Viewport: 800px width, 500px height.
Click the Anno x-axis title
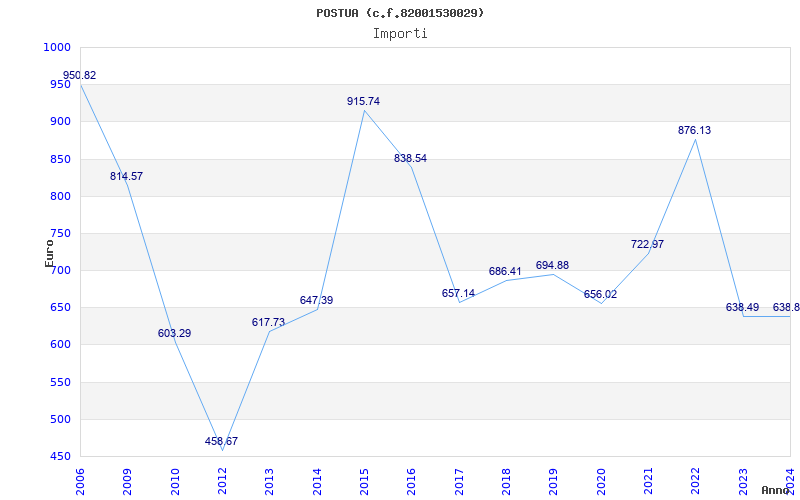pyautogui.click(x=776, y=491)
